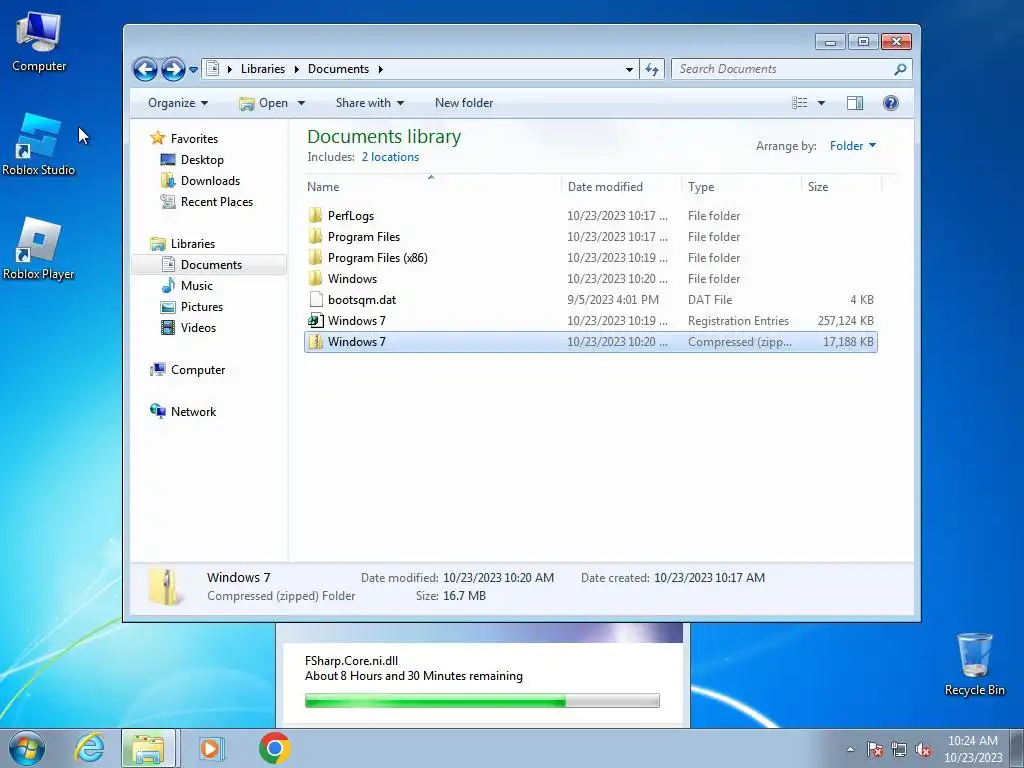
Task: Open the Computer desktop icon
Action: pyautogui.click(x=39, y=42)
